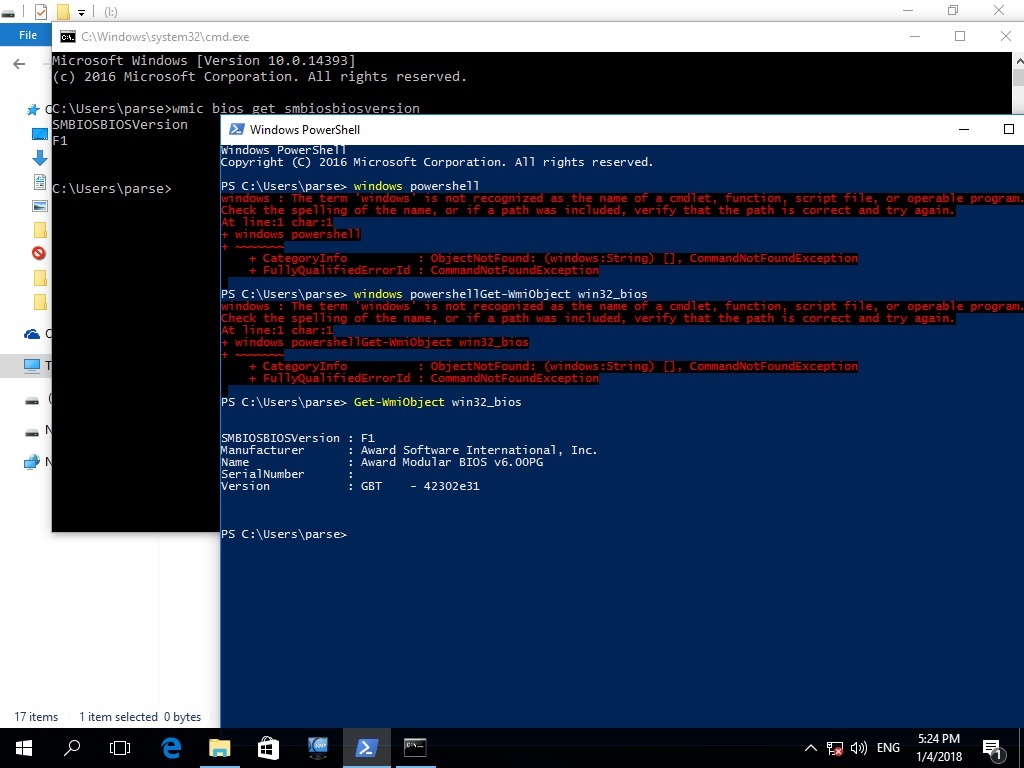
Task: Minimize the Windows PowerShell window
Action: pyautogui.click(x=963, y=129)
